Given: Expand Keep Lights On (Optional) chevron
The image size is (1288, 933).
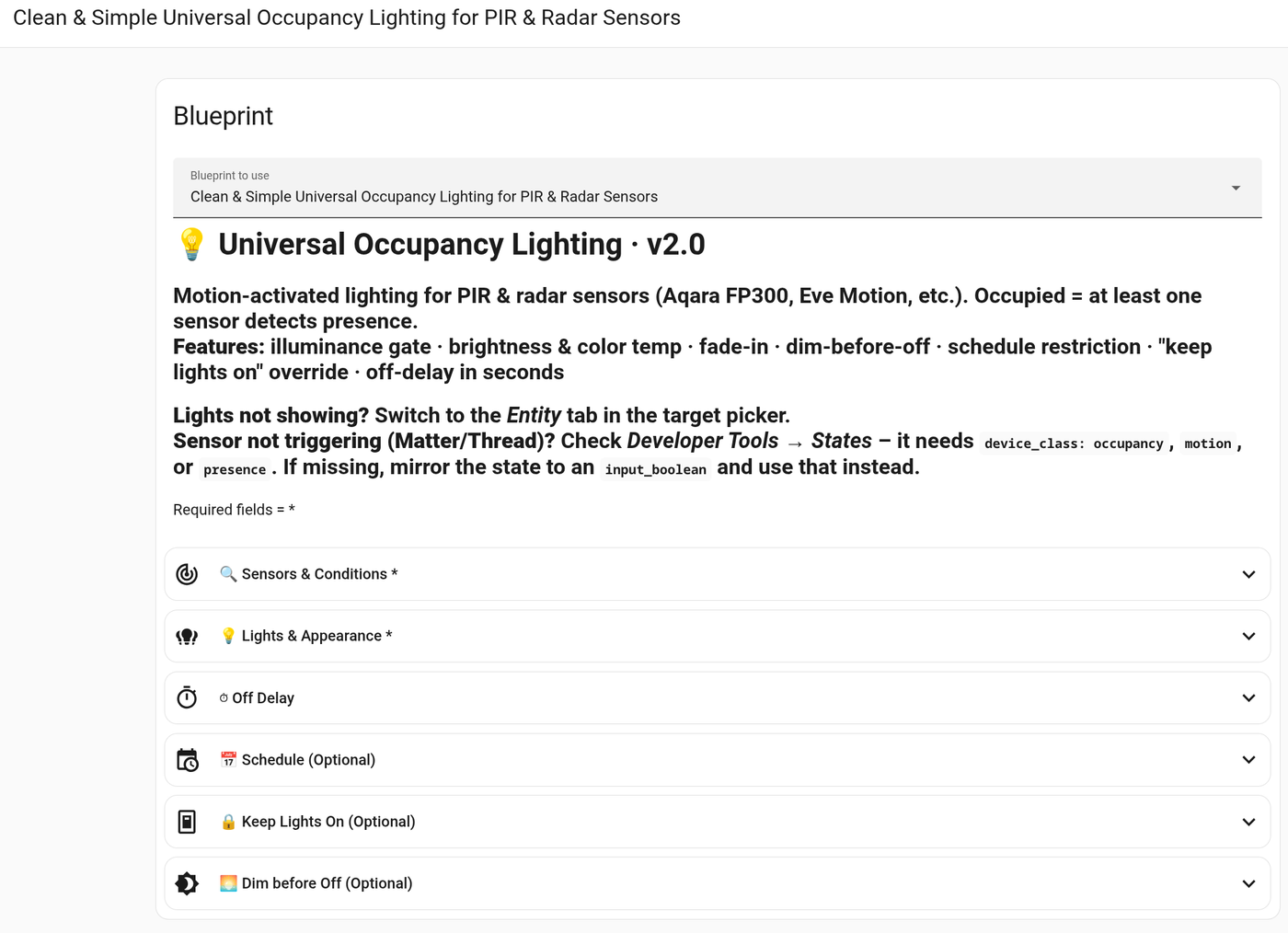Looking at the screenshot, I should coord(1248,822).
